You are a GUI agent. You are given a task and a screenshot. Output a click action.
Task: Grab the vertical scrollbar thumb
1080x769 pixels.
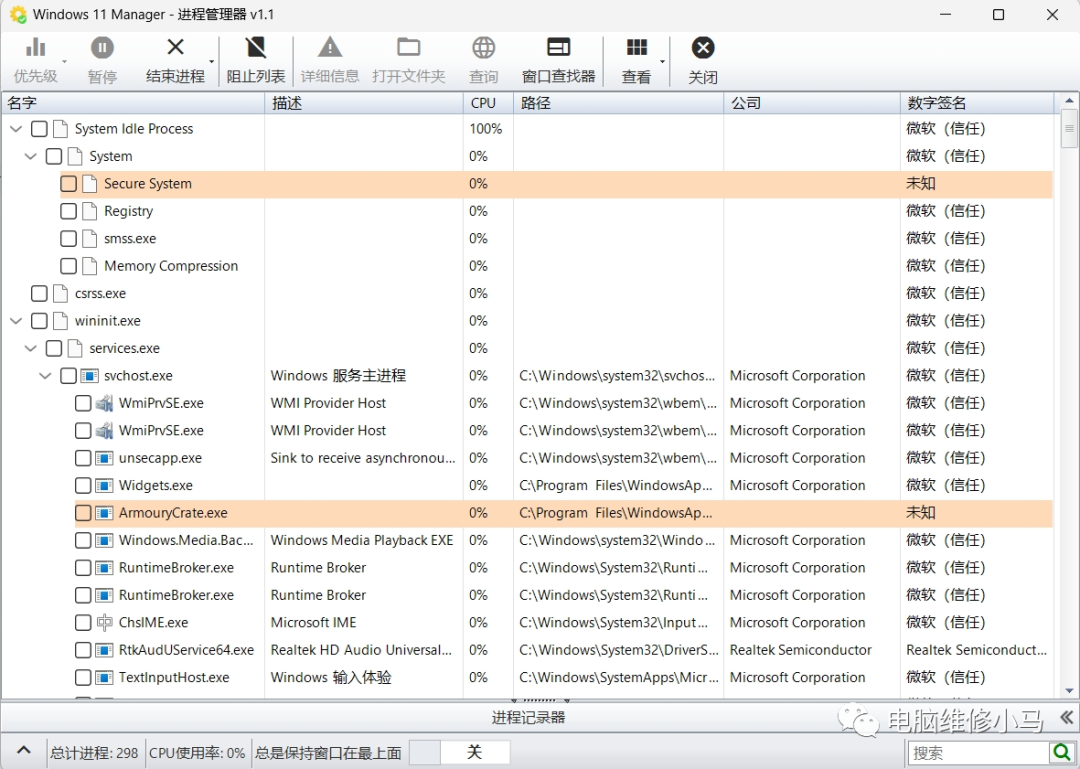pyautogui.click(x=1069, y=129)
